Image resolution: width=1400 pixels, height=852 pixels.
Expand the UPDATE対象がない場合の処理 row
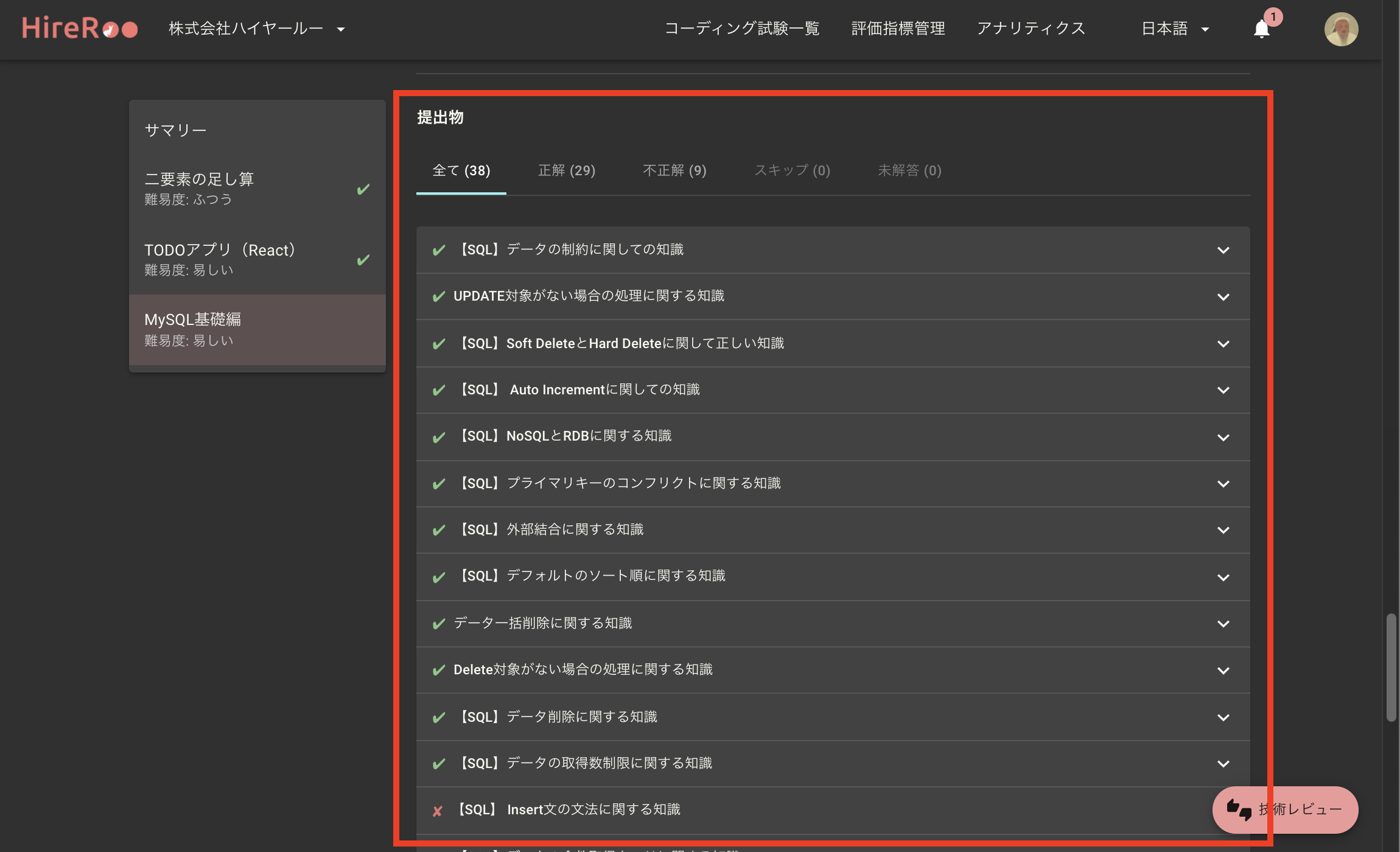833,296
